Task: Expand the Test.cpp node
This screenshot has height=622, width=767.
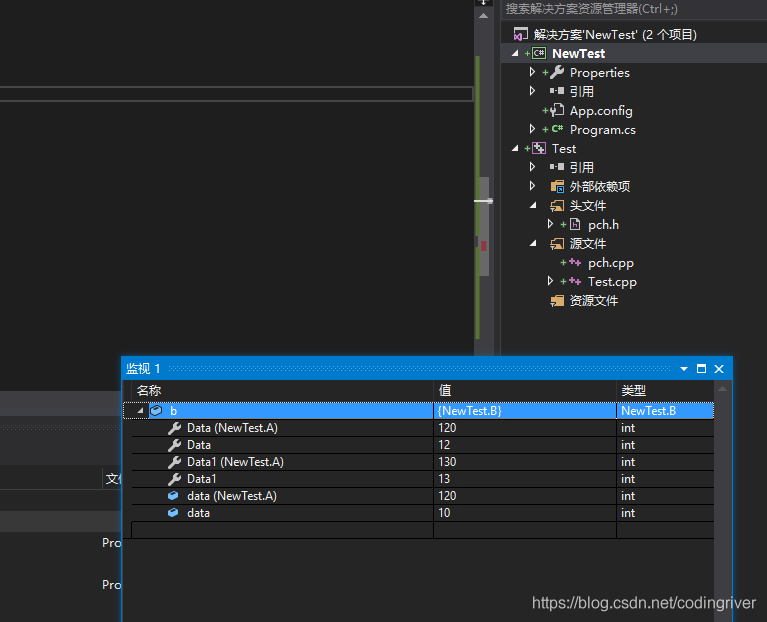Action: point(550,282)
